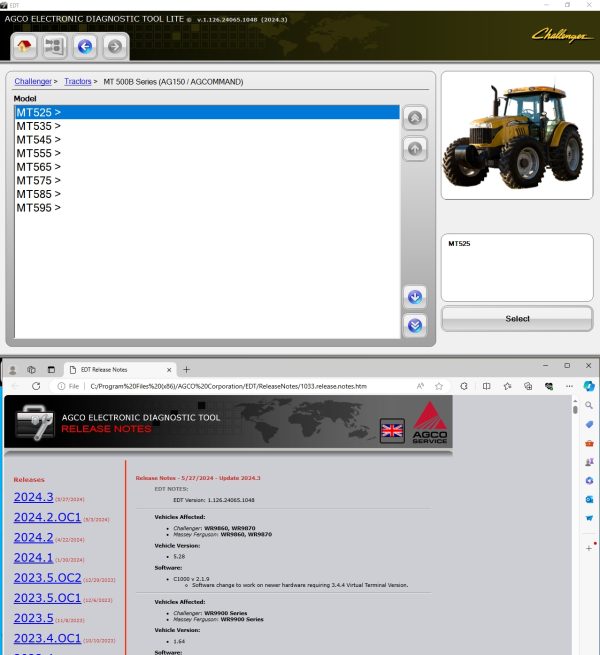Select MT585 model row
This screenshot has width=600, height=655.
tap(207, 194)
